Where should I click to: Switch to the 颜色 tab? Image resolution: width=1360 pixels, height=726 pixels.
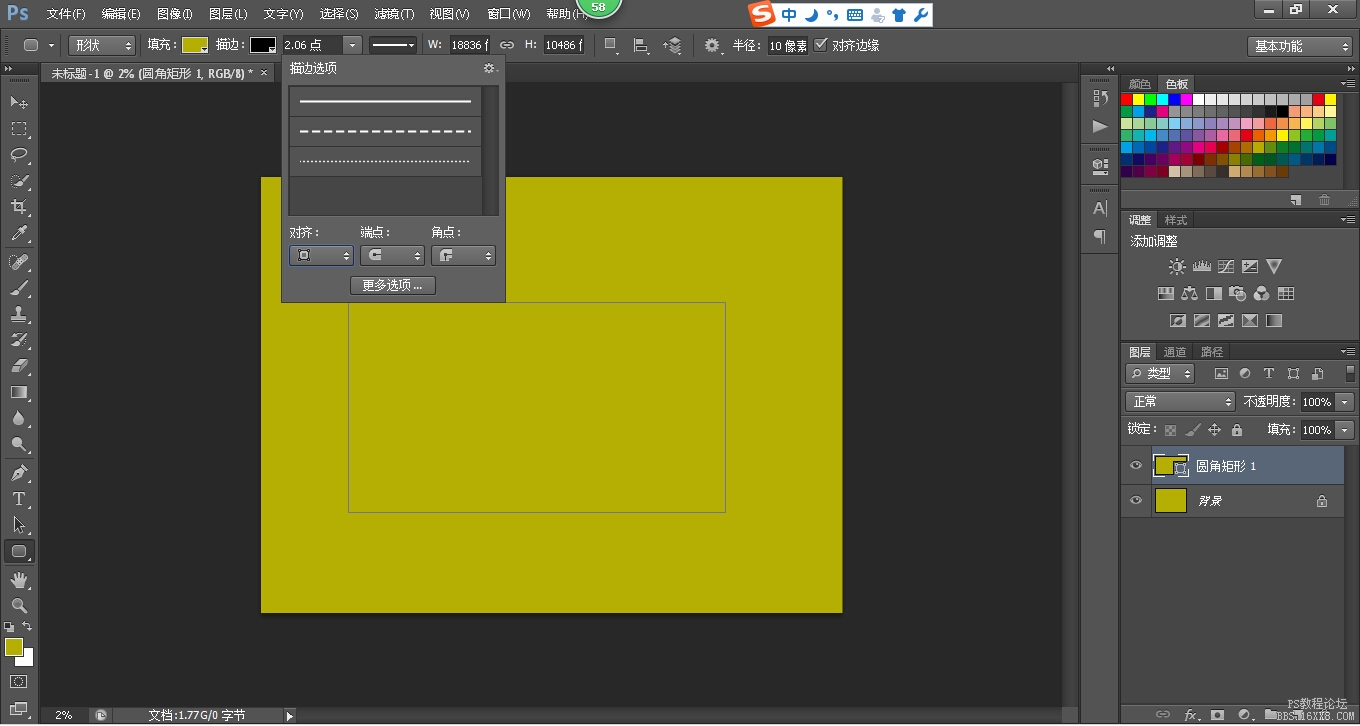click(1139, 84)
